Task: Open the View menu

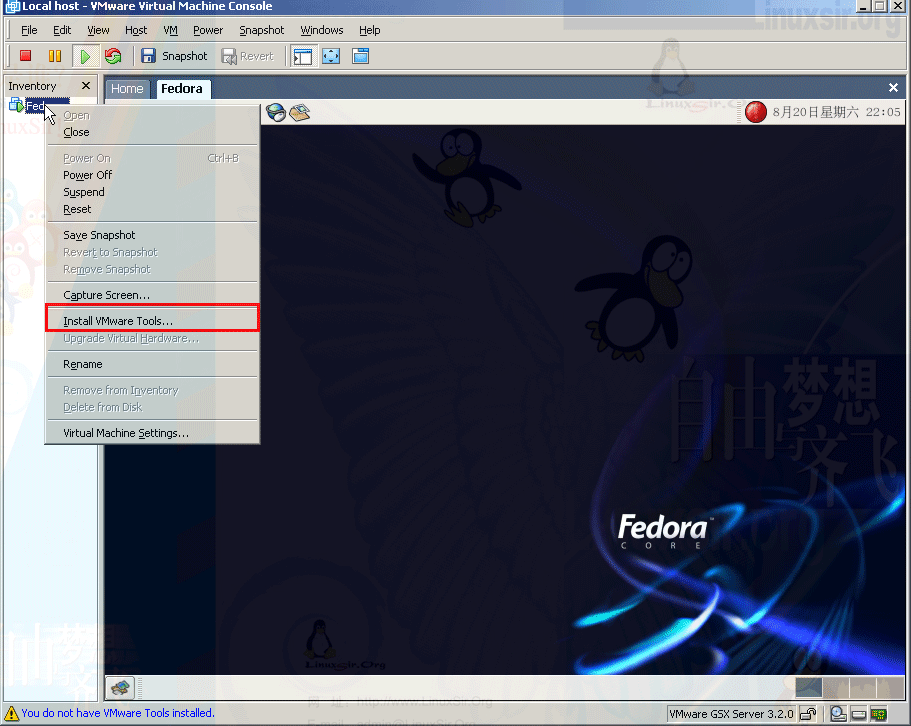Action: coord(98,30)
